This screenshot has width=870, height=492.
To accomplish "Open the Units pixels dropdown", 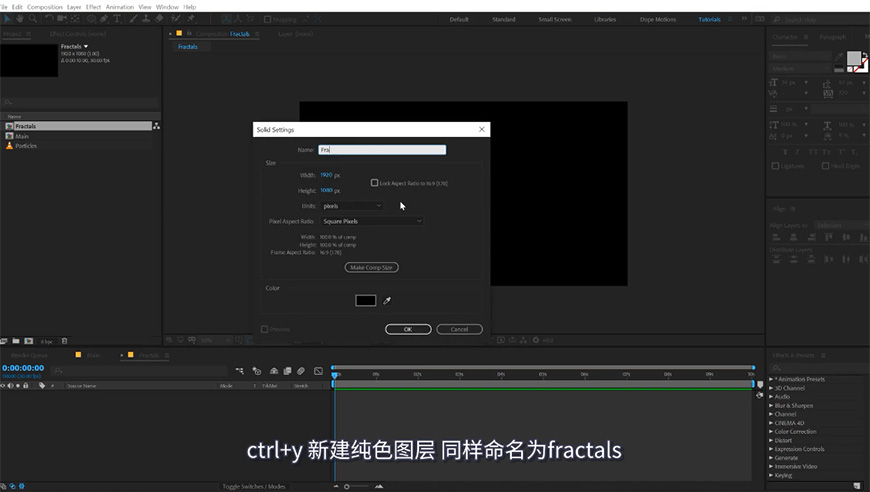I will click(352, 206).
